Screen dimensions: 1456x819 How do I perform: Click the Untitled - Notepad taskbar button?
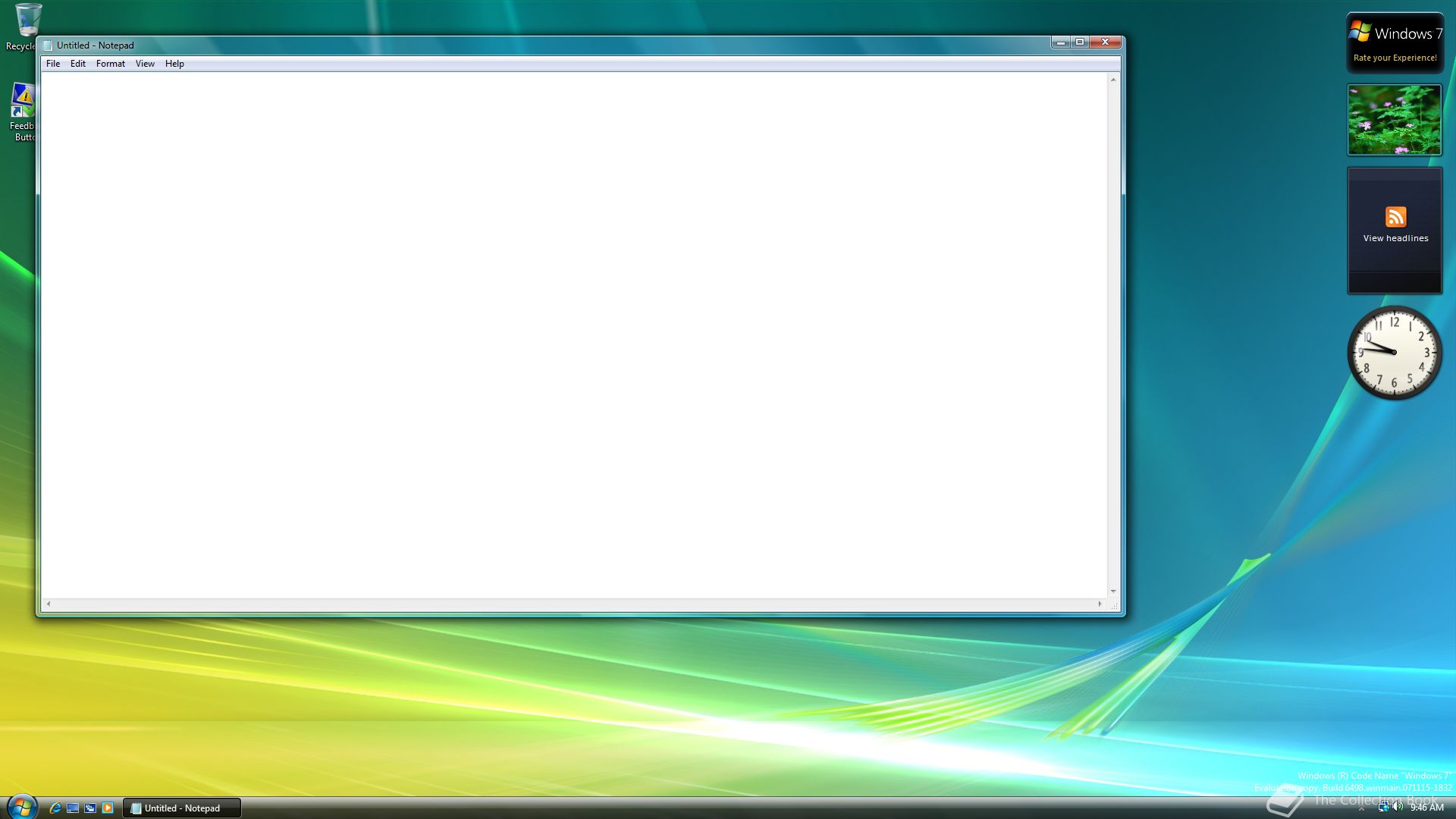click(182, 808)
